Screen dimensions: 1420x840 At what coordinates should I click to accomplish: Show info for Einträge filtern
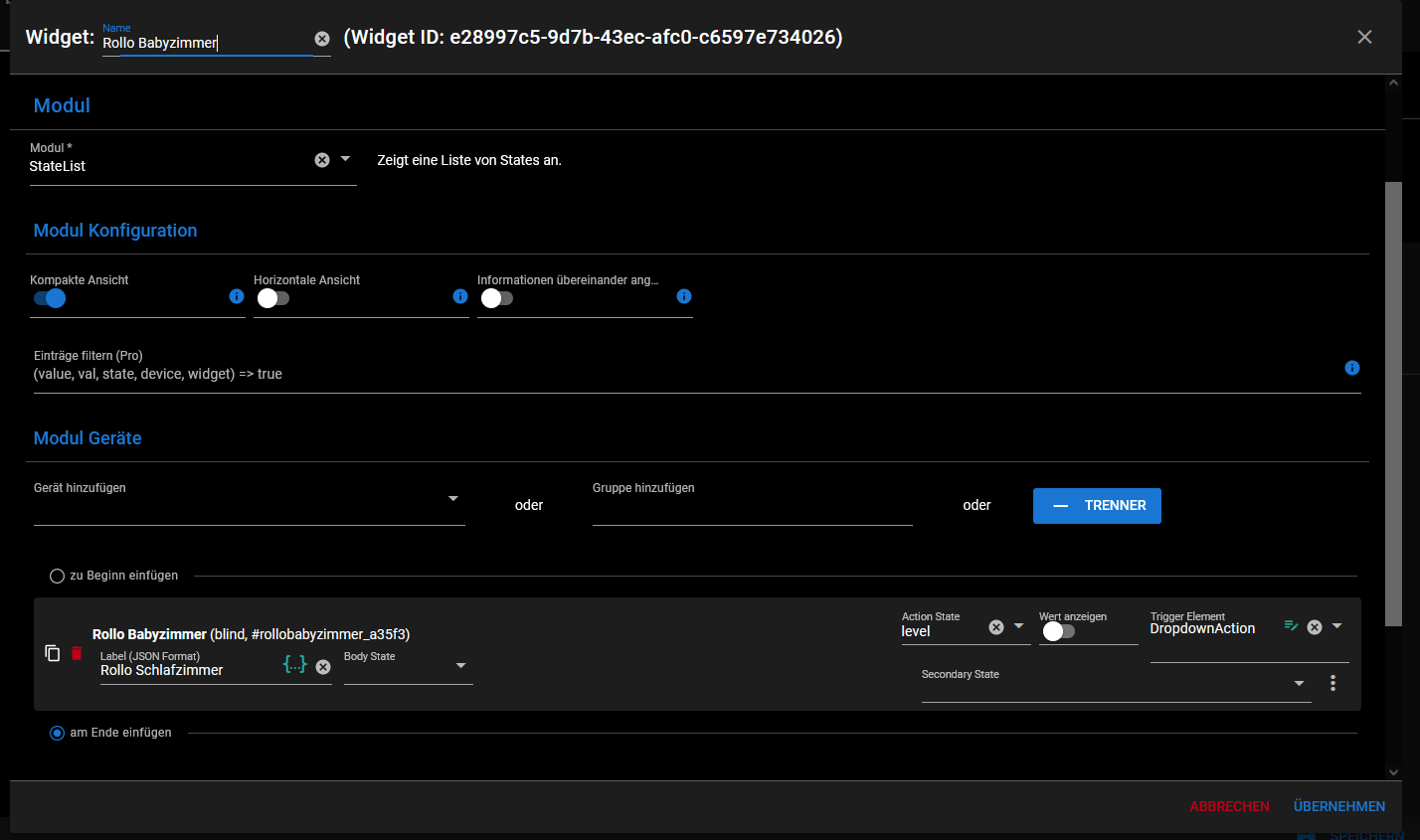point(1352,368)
